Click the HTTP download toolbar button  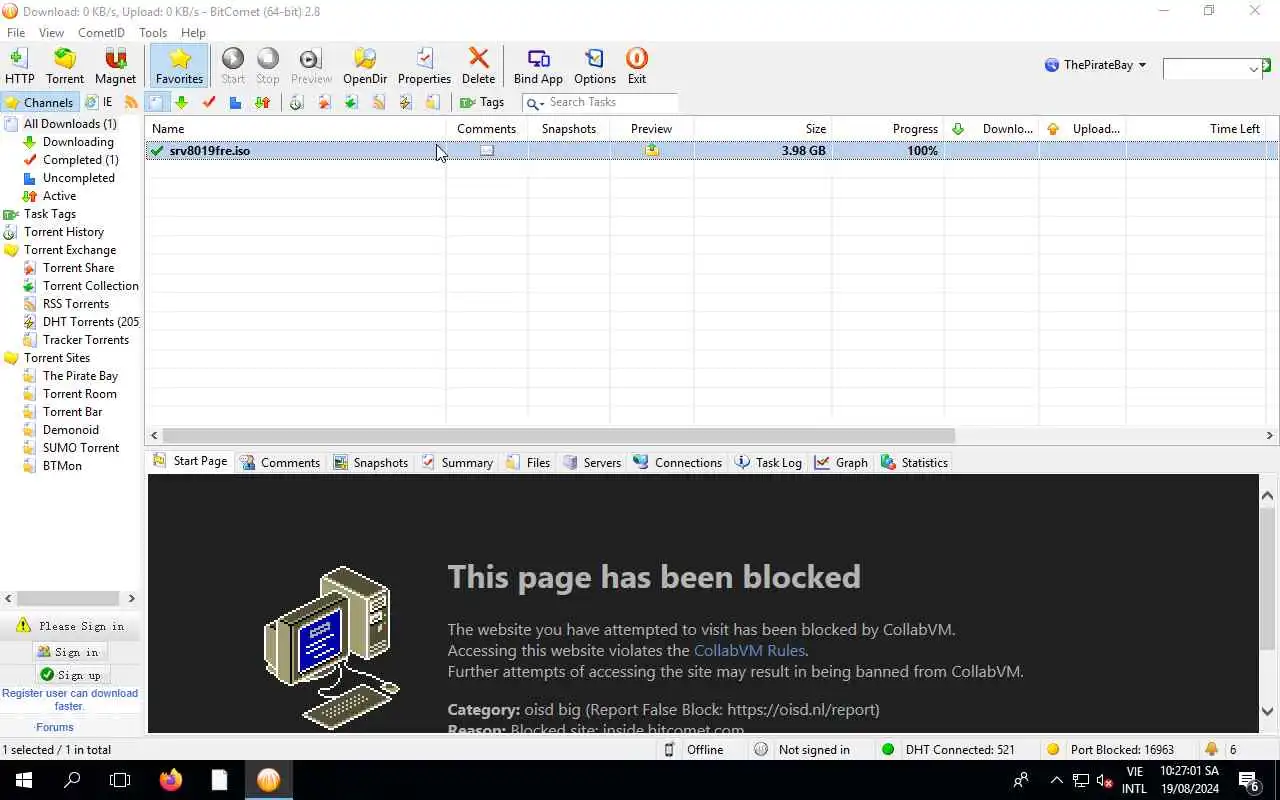pos(19,66)
